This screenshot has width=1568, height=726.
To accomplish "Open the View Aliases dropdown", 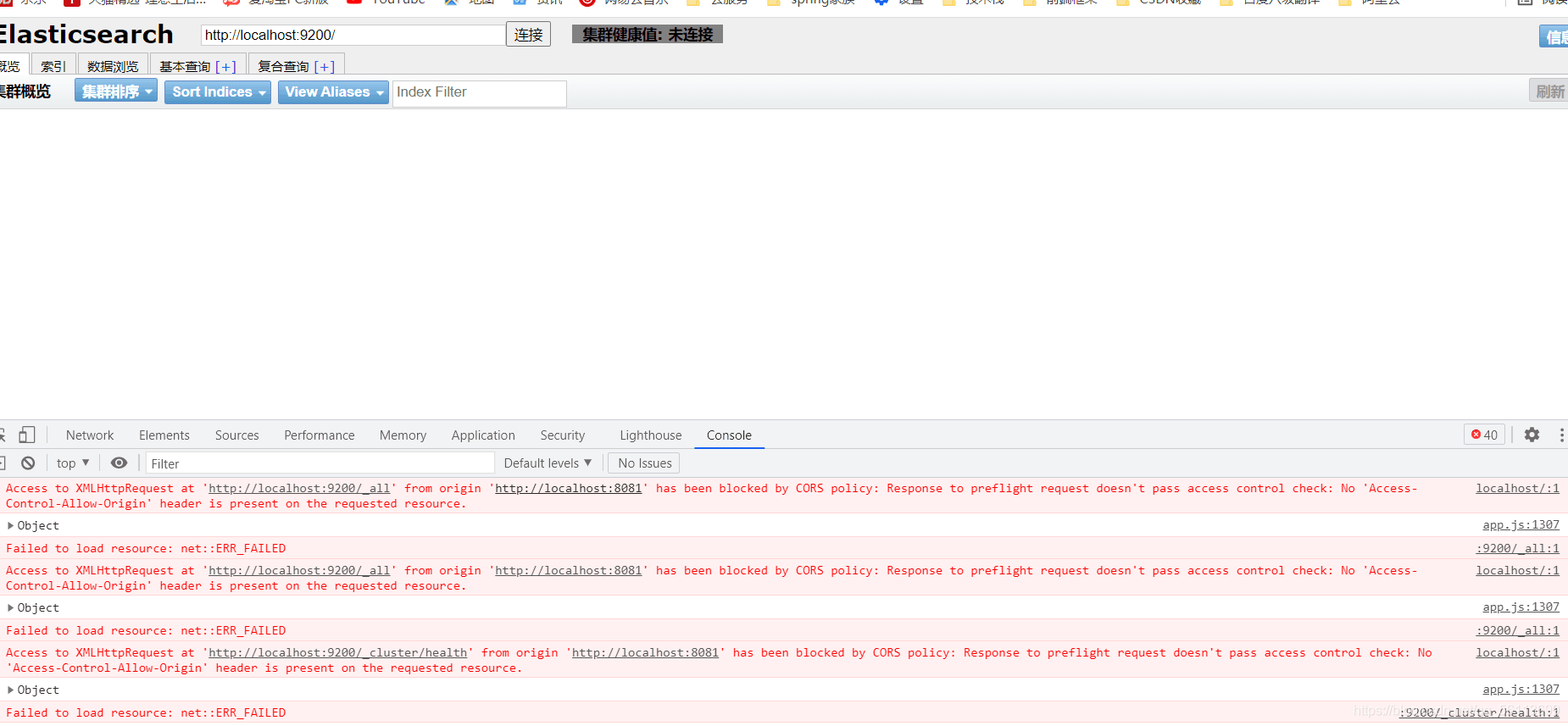I will [333, 91].
